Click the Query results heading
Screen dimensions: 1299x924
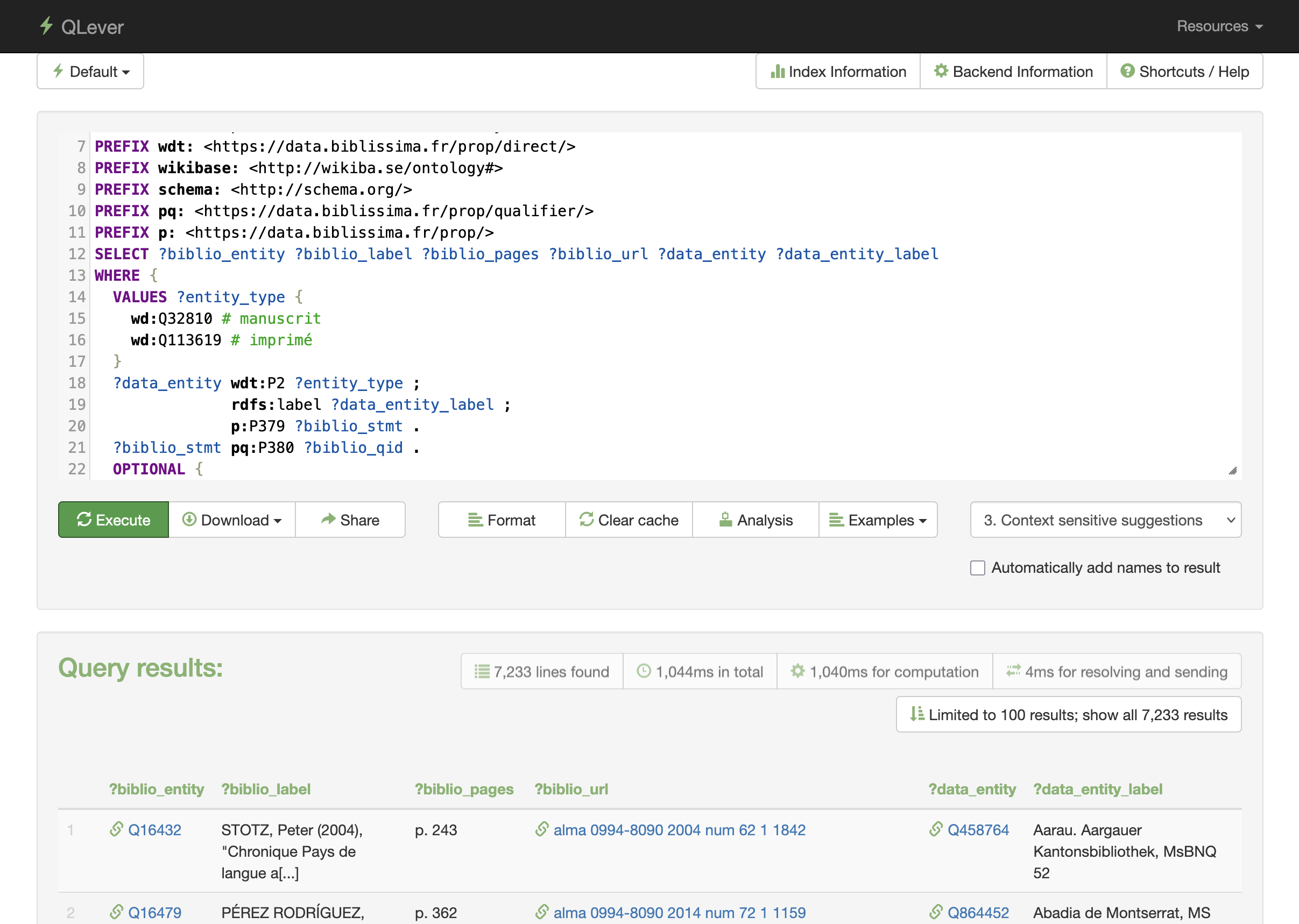click(x=140, y=667)
